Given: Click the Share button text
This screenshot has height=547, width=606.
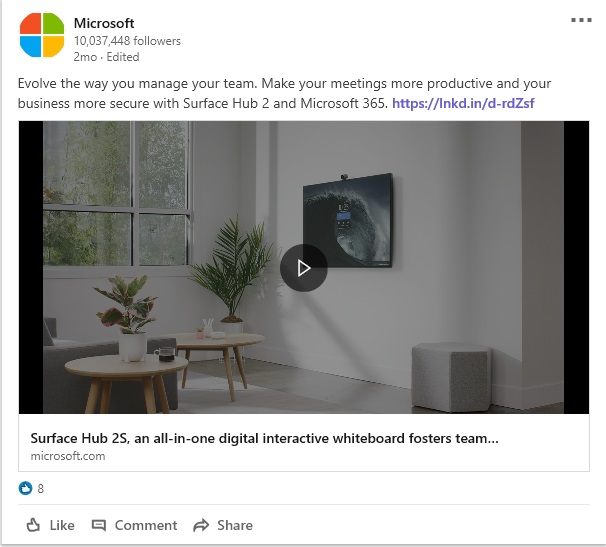Looking at the screenshot, I should click(x=235, y=525).
